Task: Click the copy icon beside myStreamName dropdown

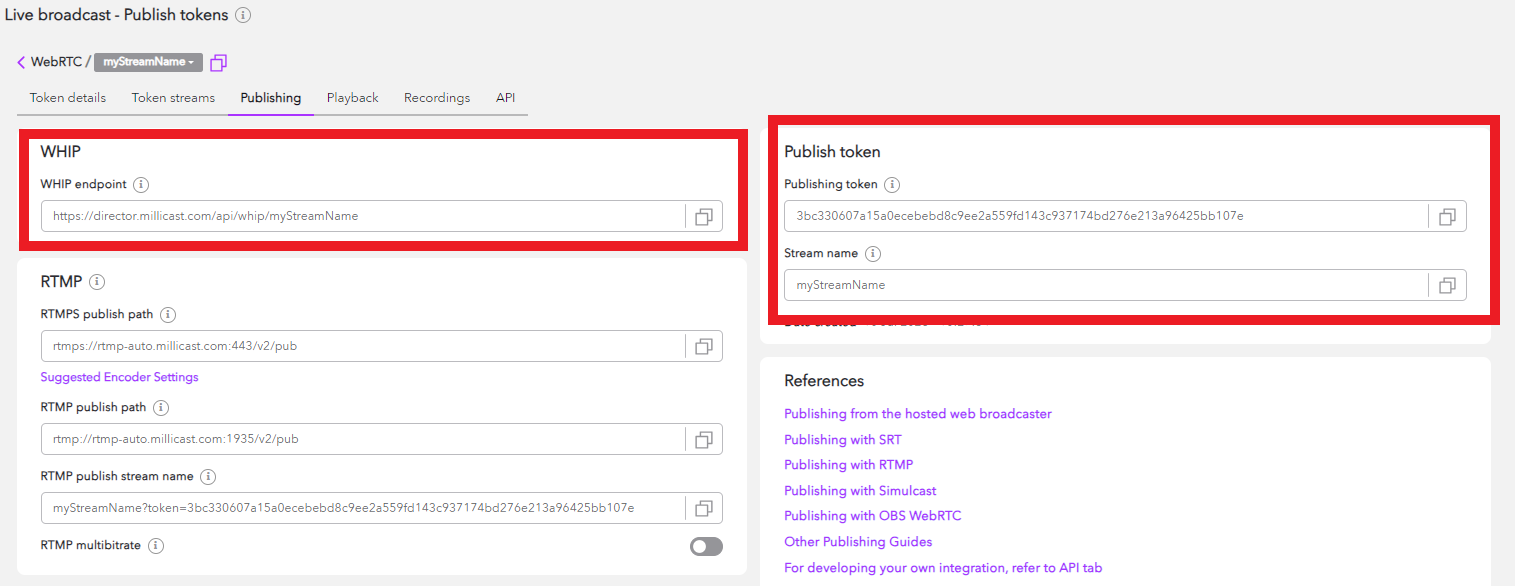Action: point(218,62)
